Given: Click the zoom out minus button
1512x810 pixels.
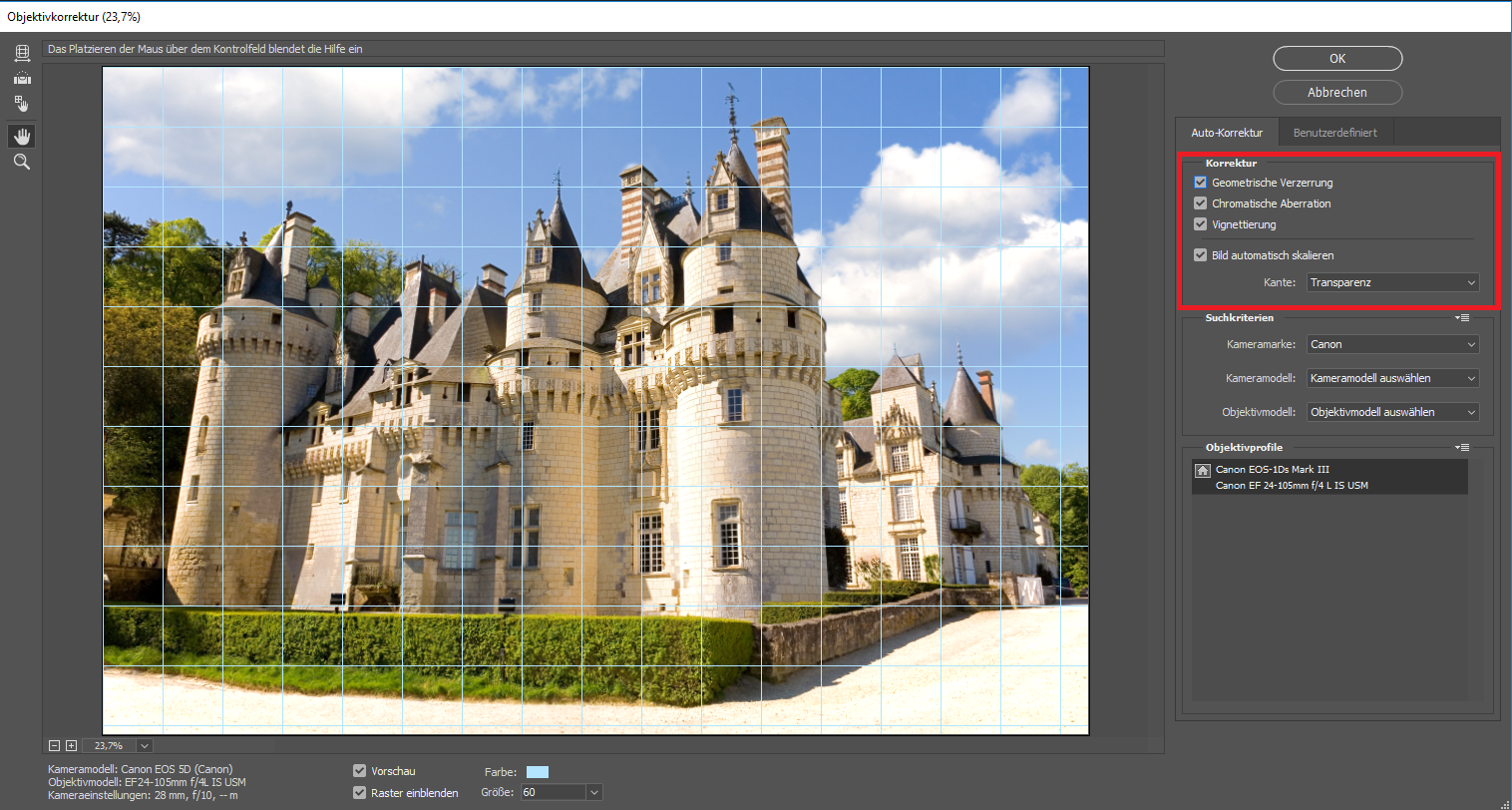Looking at the screenshot, I should click(x=55, y=746).
